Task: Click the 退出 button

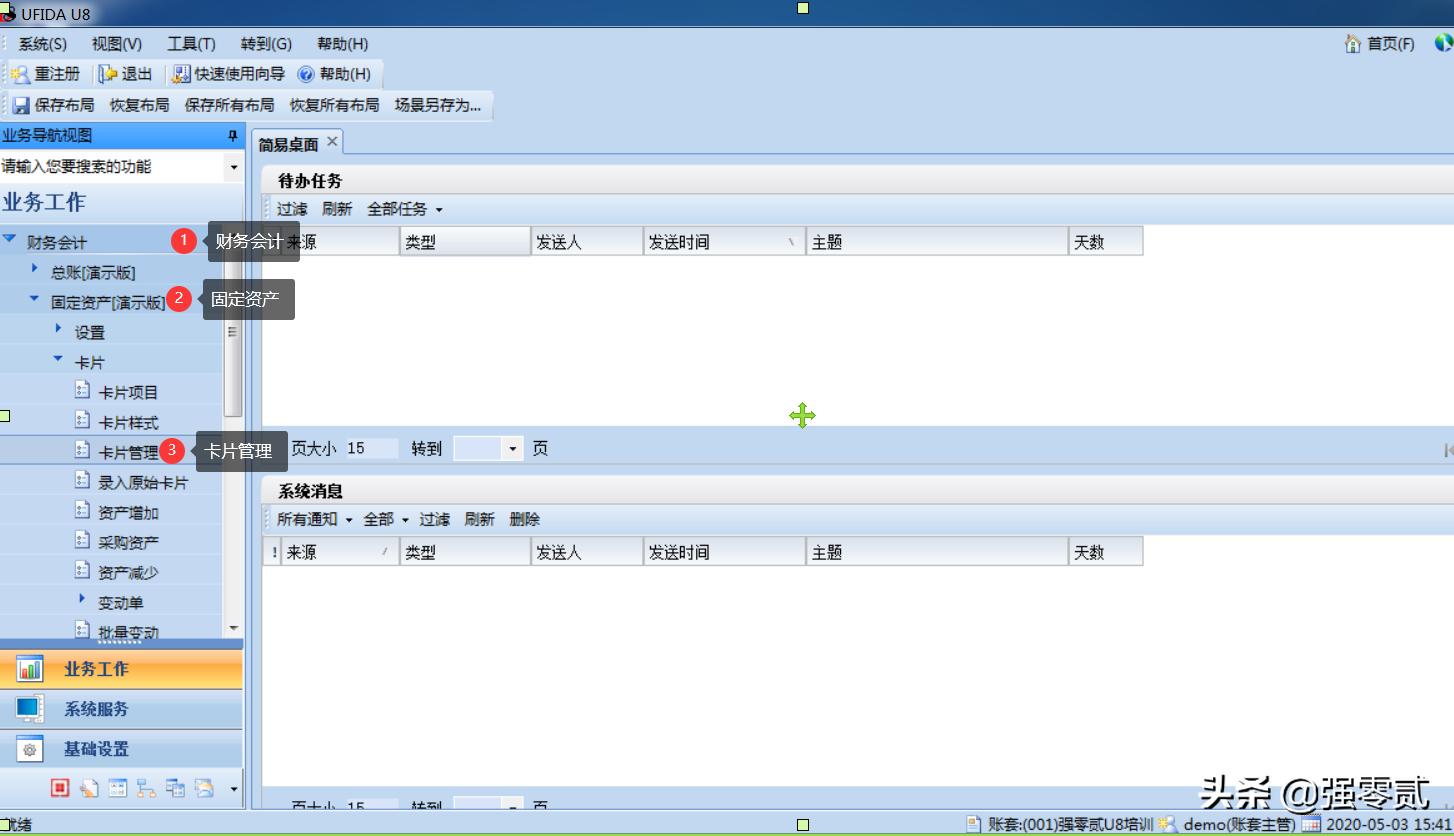Action: 128,72
